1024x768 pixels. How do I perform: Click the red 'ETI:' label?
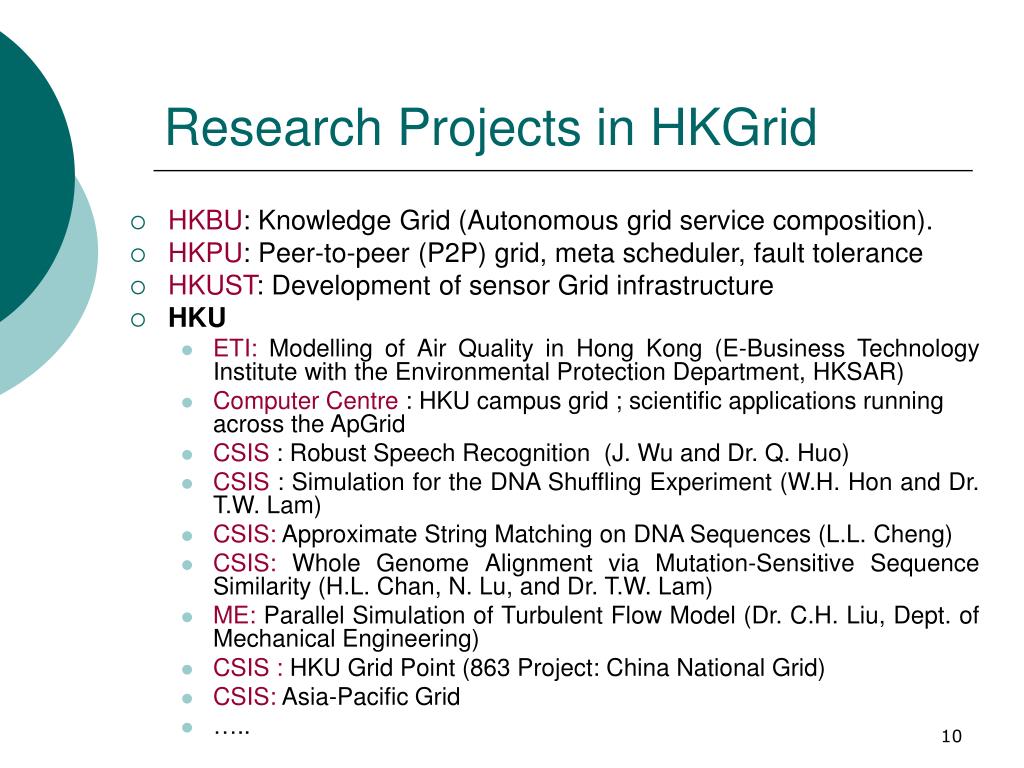coord(235,349)
